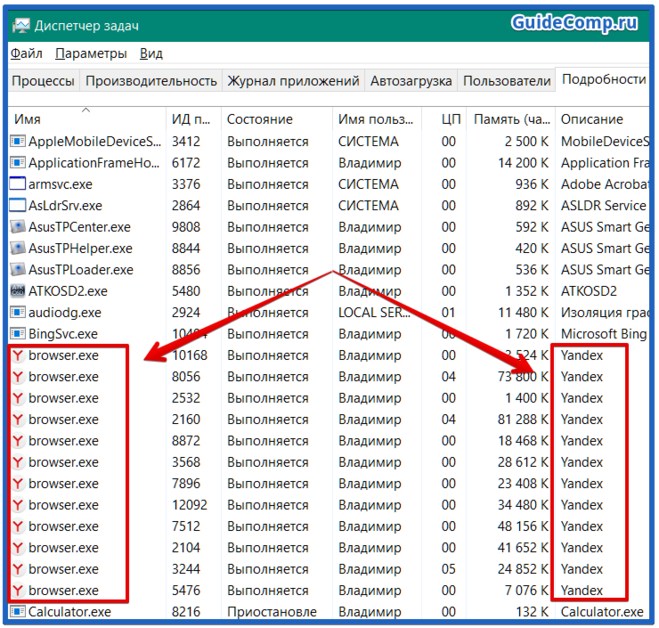Click the AppleMobileDeviceService process icon
The image size is (659, 628).
click(18, 141)
